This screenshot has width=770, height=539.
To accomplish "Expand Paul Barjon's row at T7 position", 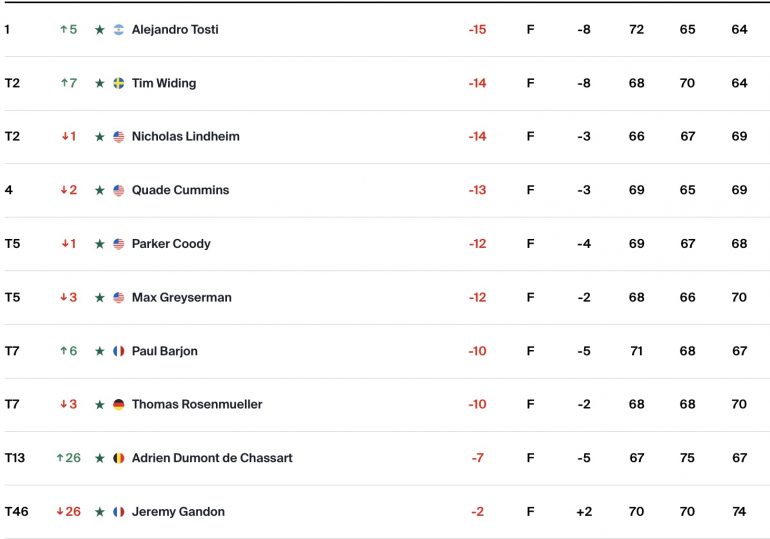I will [12, 351].
